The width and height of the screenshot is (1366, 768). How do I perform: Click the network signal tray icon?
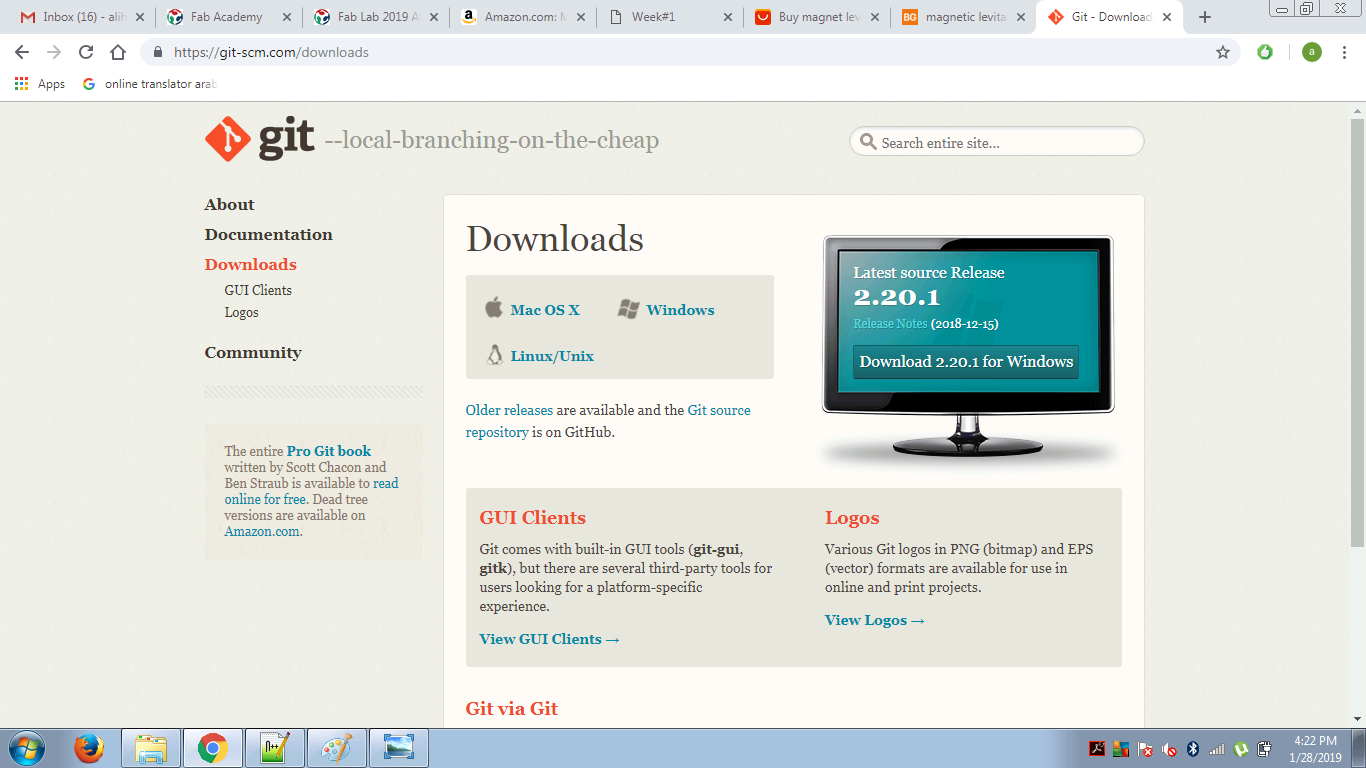(x=1217, y=748)
